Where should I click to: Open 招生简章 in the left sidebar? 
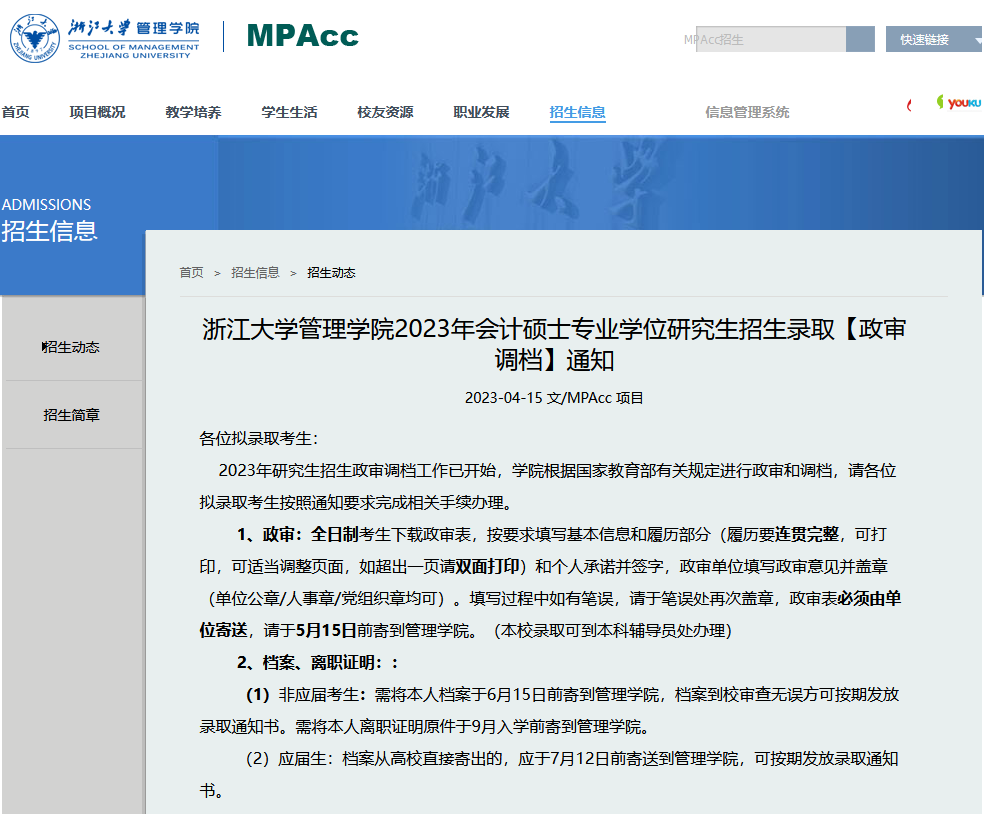72,415
